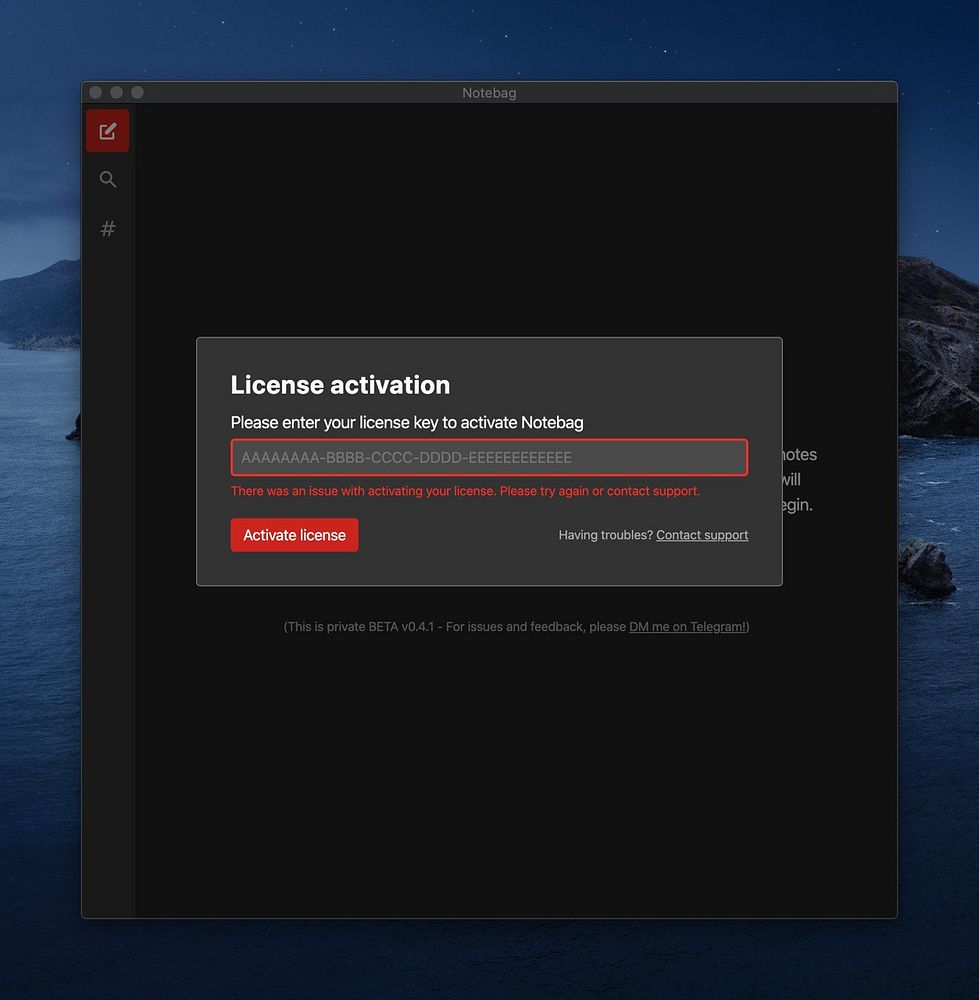
Task: Open the hashtag tags icon
Action: pos(108,228)
